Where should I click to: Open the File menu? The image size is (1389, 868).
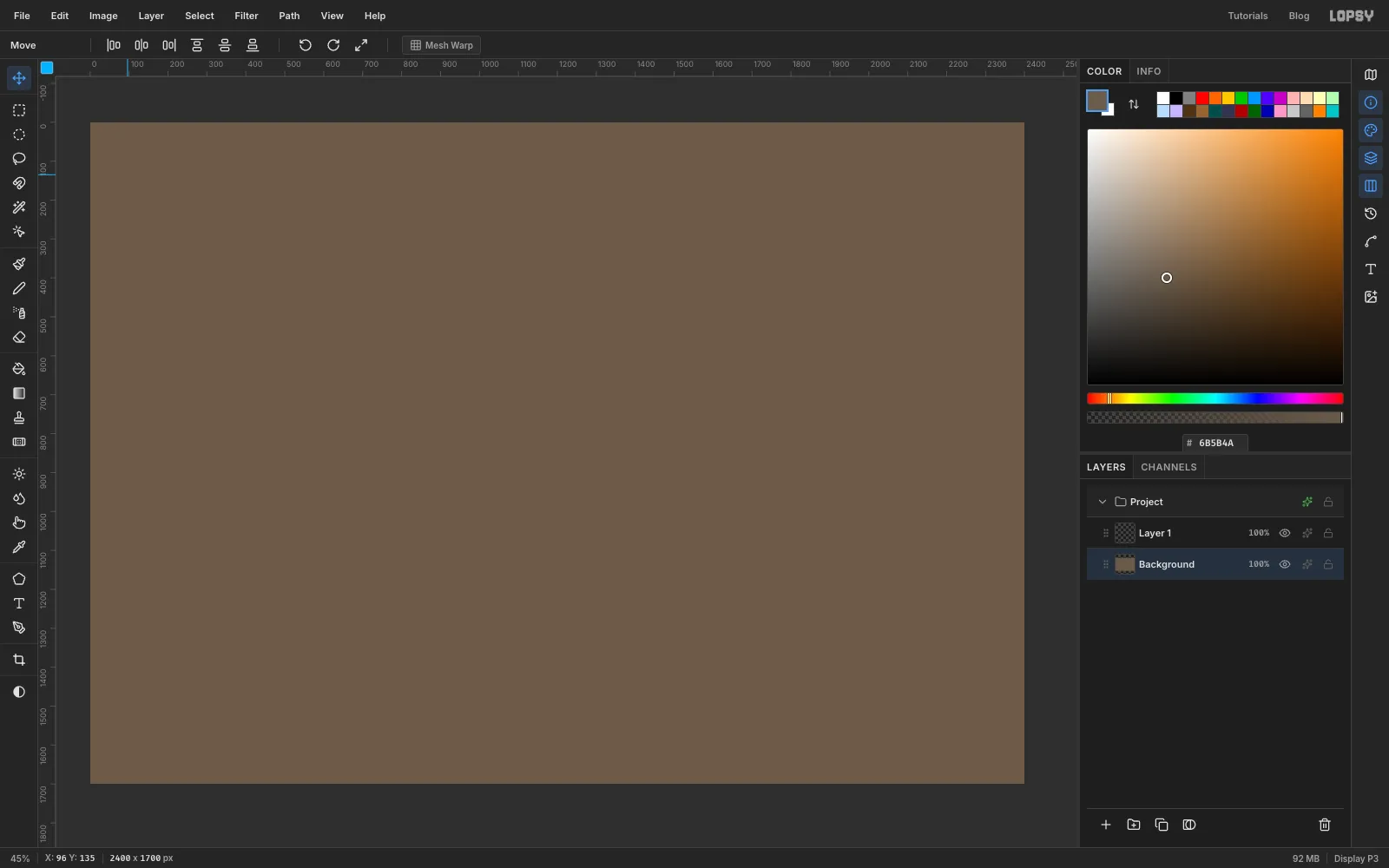click(x=22, y=16)
